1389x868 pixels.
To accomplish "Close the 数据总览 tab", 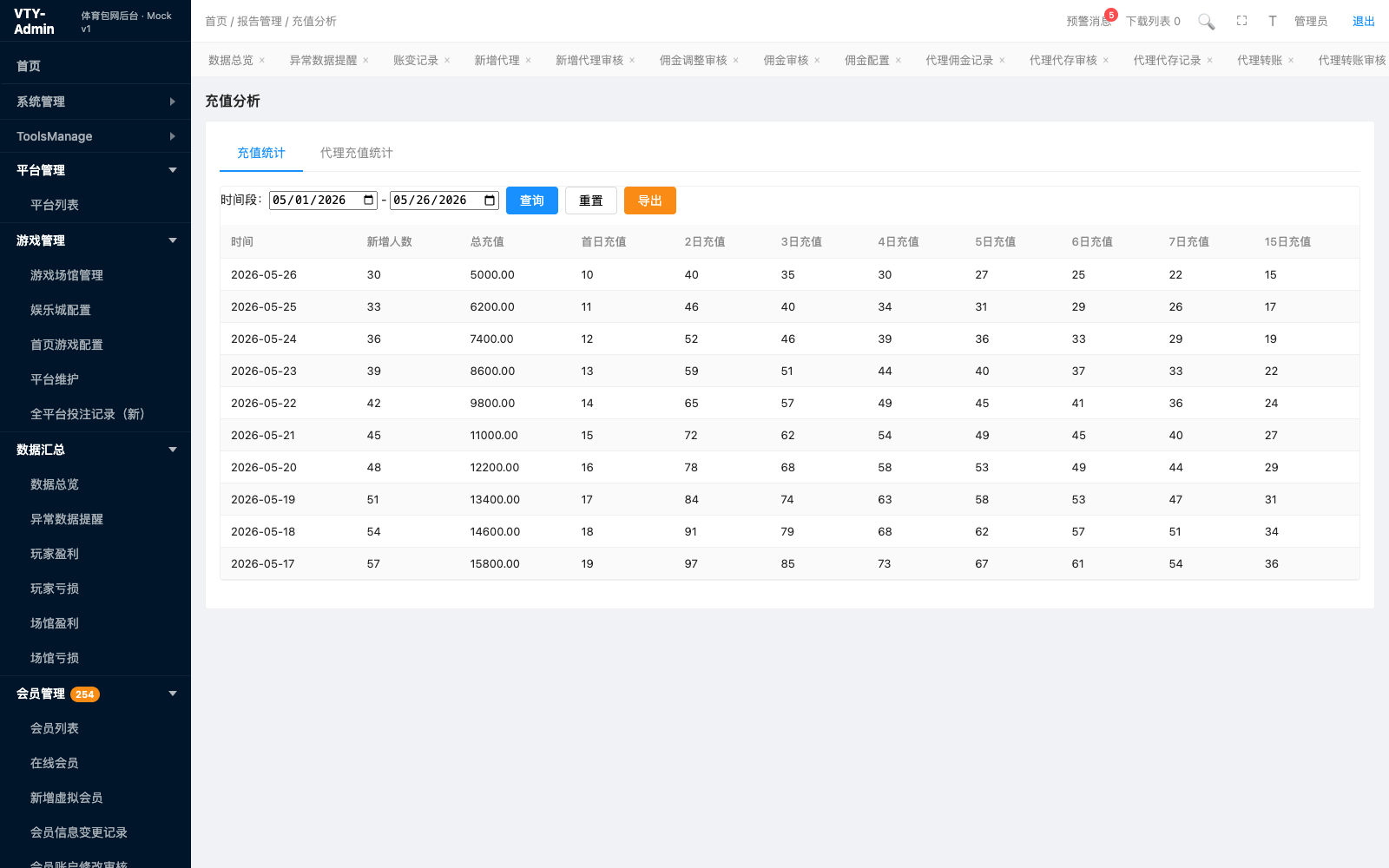I will [x=262, y=61].
